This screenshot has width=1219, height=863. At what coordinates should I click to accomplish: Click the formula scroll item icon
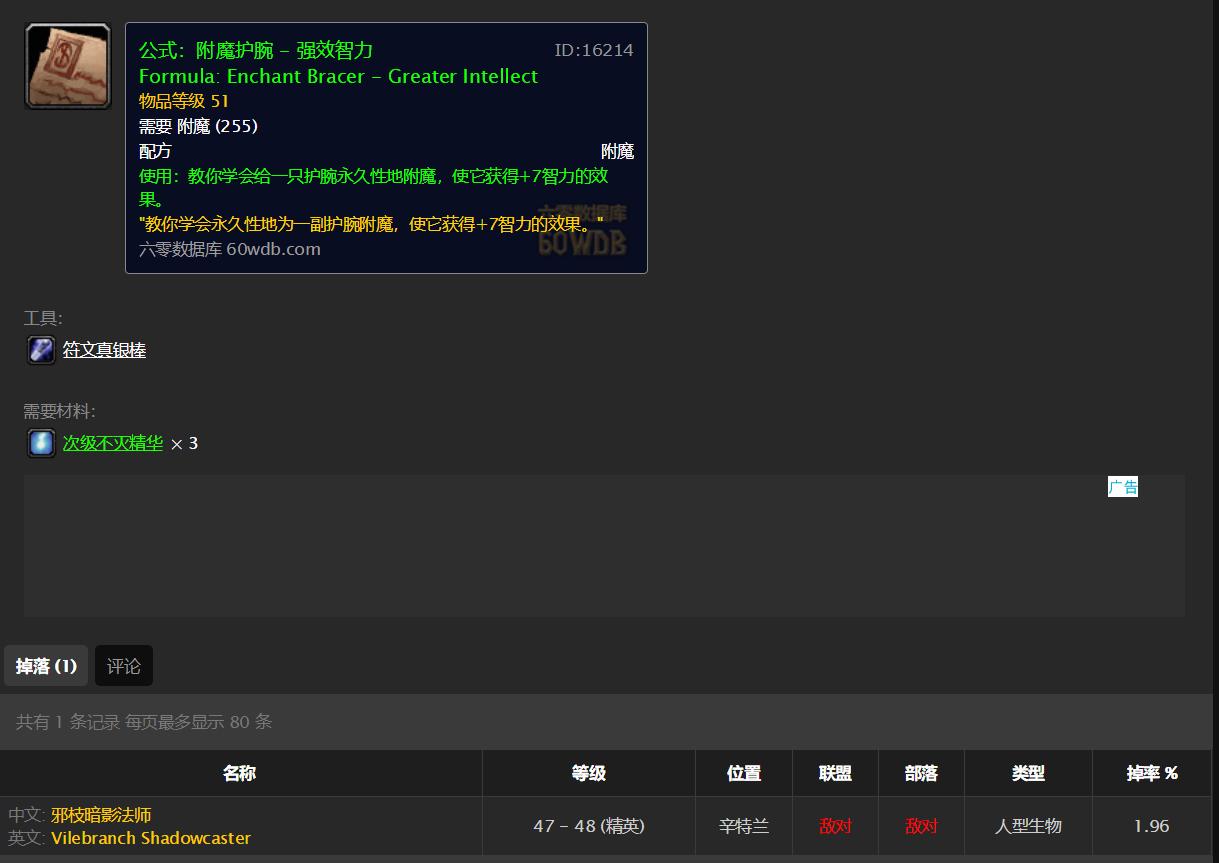(68, 66)
